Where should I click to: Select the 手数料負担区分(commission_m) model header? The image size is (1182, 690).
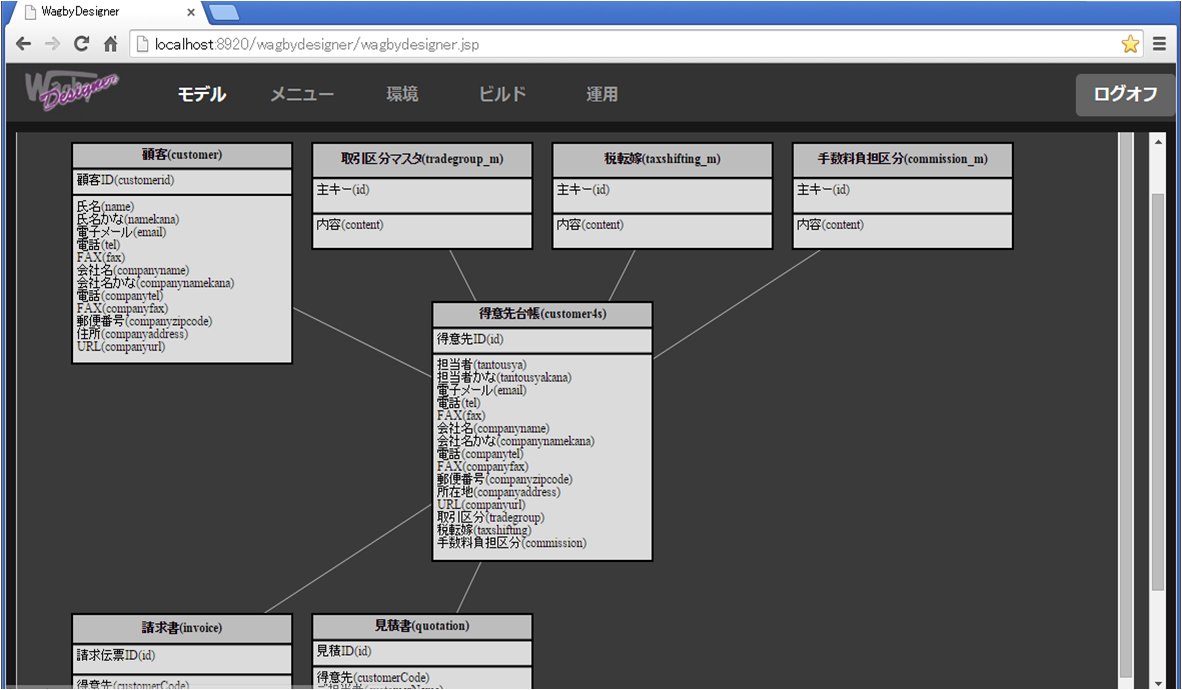click(x=902, y=160)
